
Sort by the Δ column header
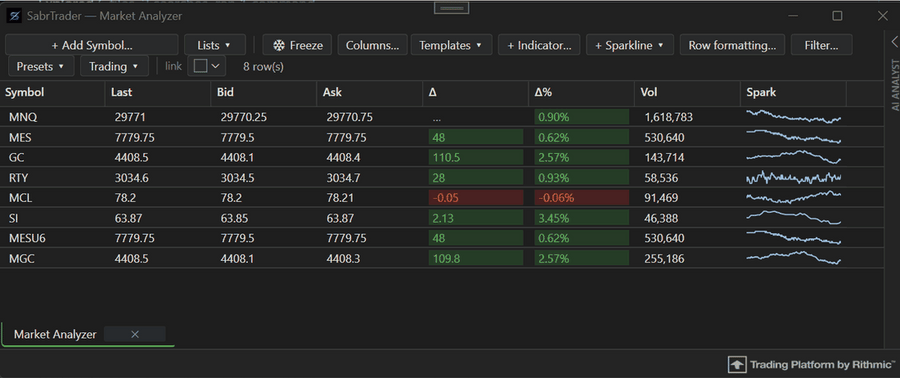click(x=475, y=92)
